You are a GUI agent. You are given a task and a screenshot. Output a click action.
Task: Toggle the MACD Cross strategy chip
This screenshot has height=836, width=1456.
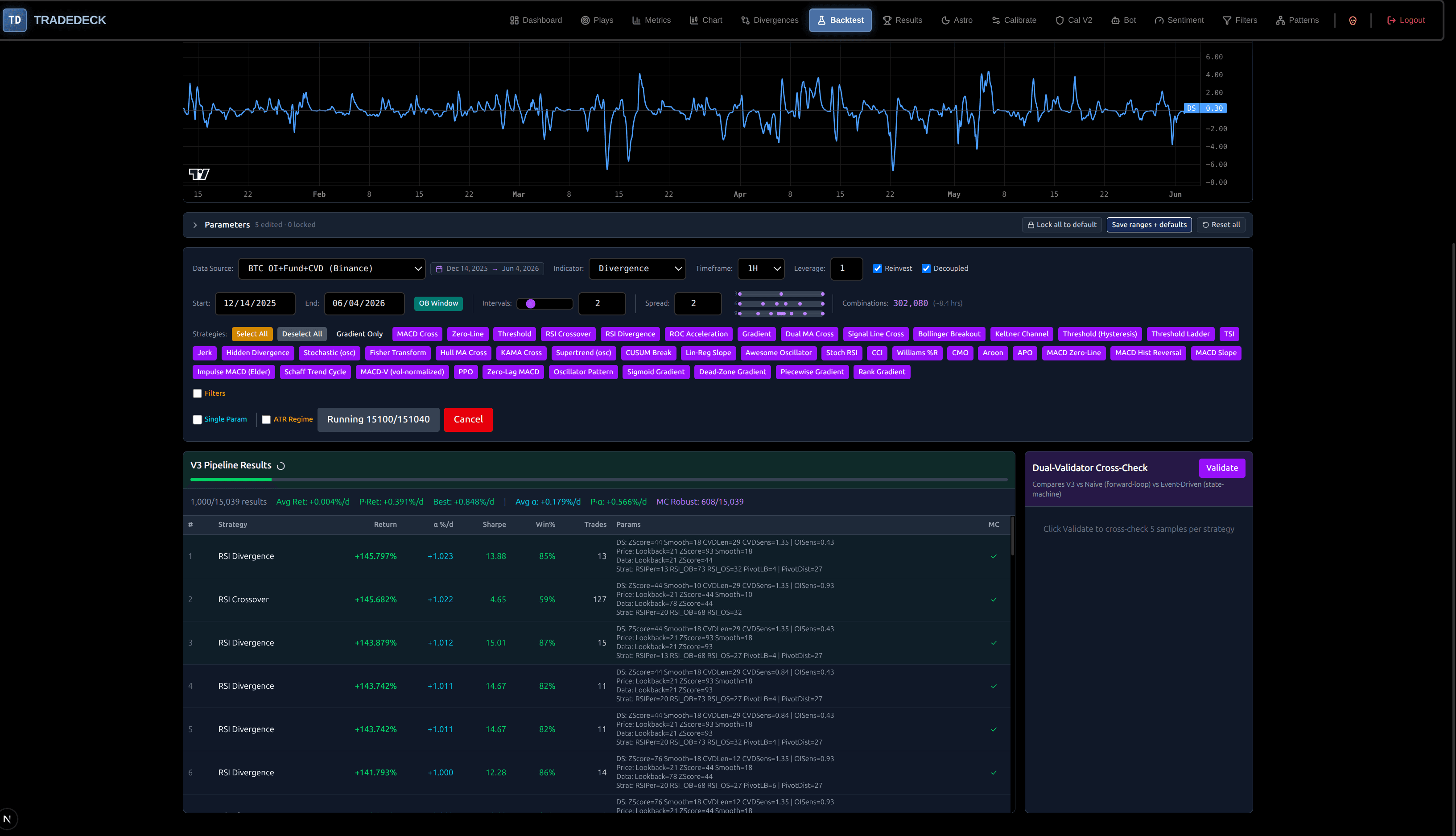click(x=417, y=334)
